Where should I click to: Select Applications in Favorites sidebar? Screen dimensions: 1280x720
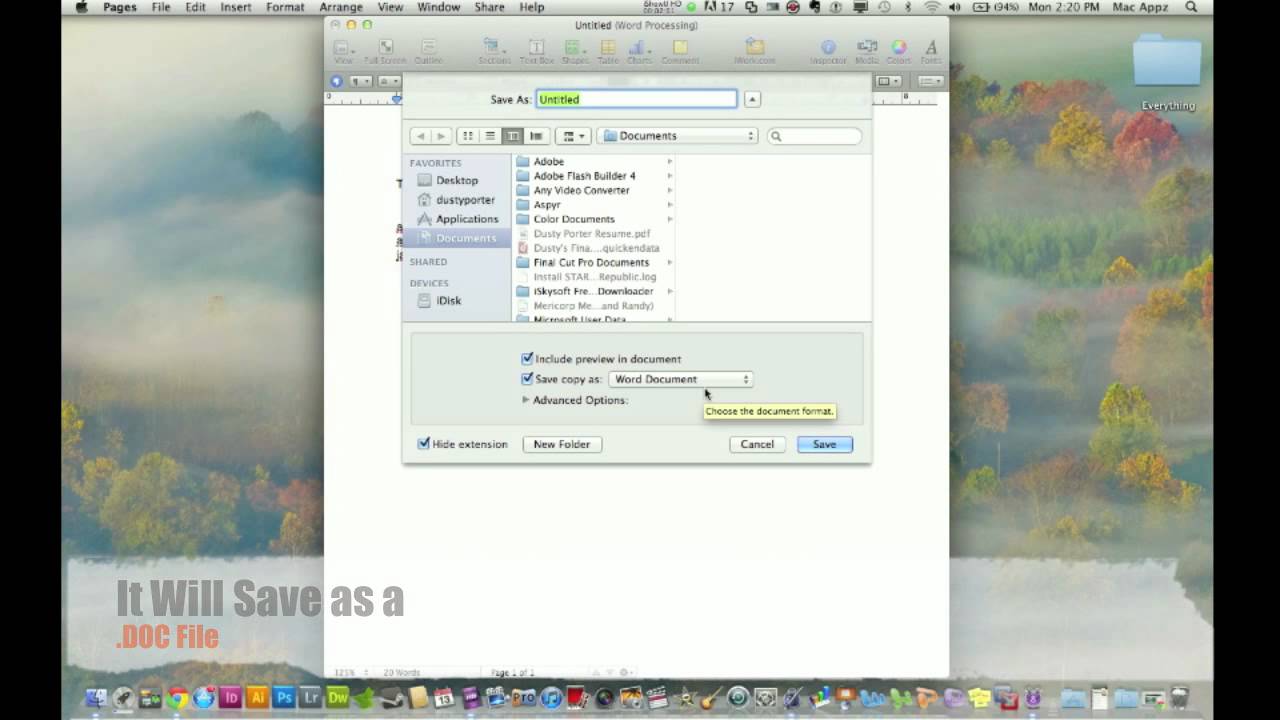pyautogui.click(x=457, y=219)
